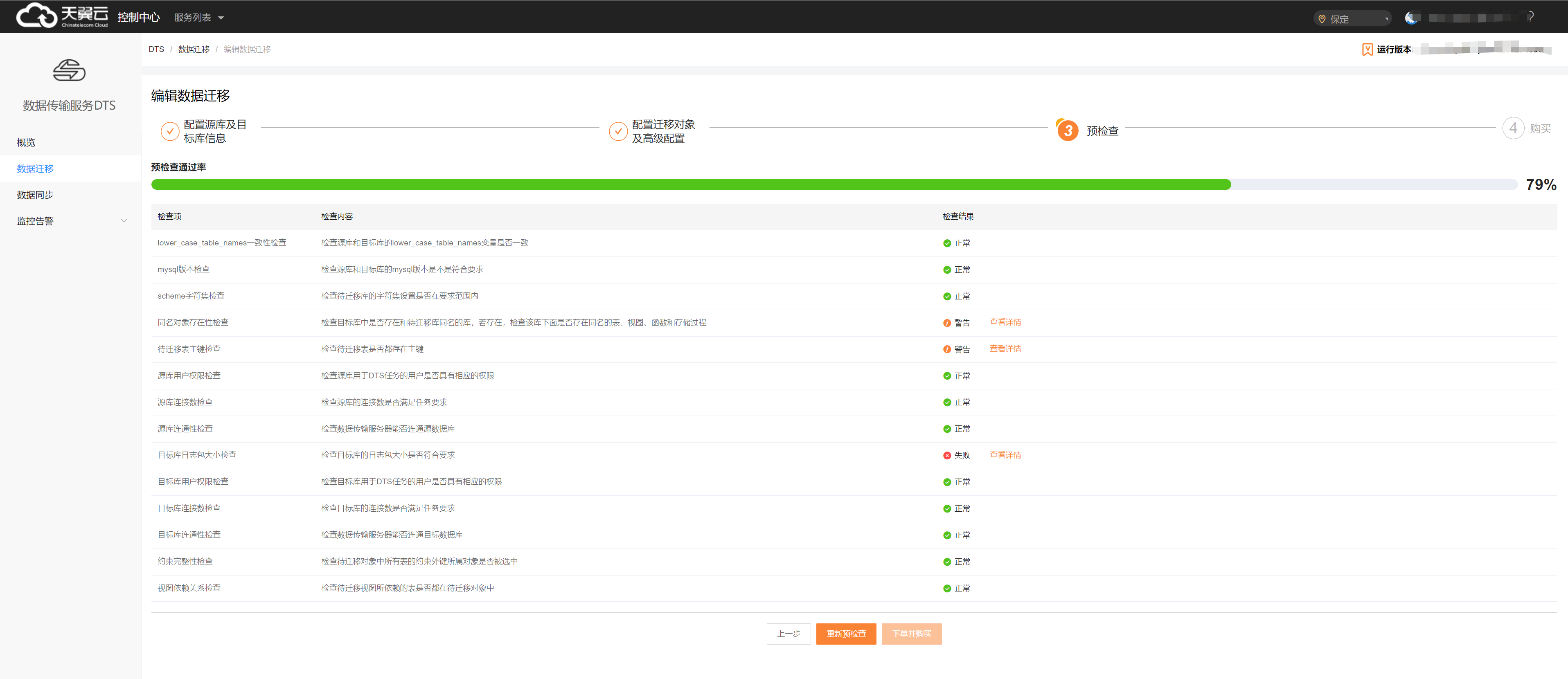This screenshot has width=1568, height=679.
Task: Click the 79% pre-check progress bar
Action: [834, 184]
